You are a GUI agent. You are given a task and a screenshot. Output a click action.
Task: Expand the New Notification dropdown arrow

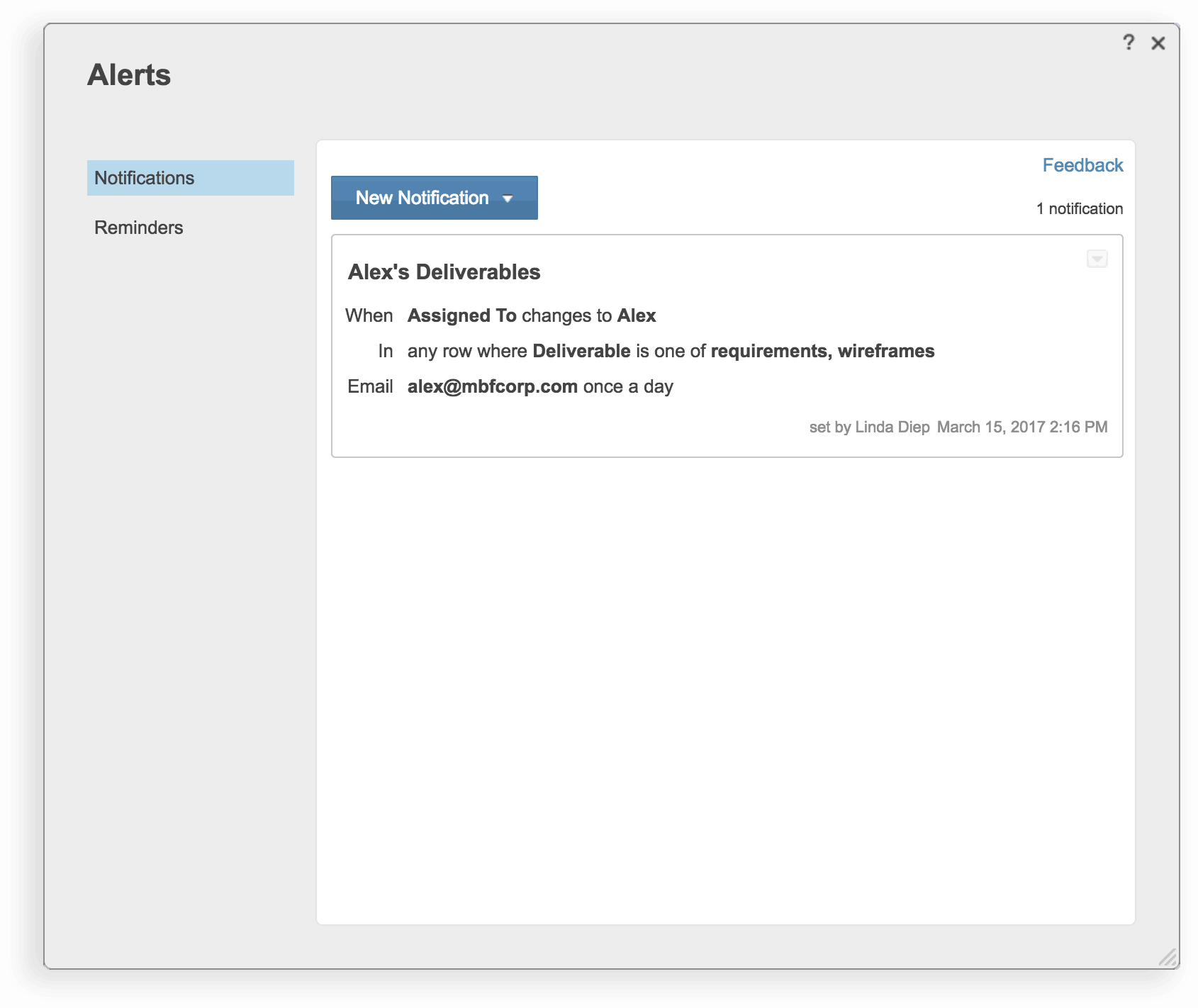coord(508,198)
